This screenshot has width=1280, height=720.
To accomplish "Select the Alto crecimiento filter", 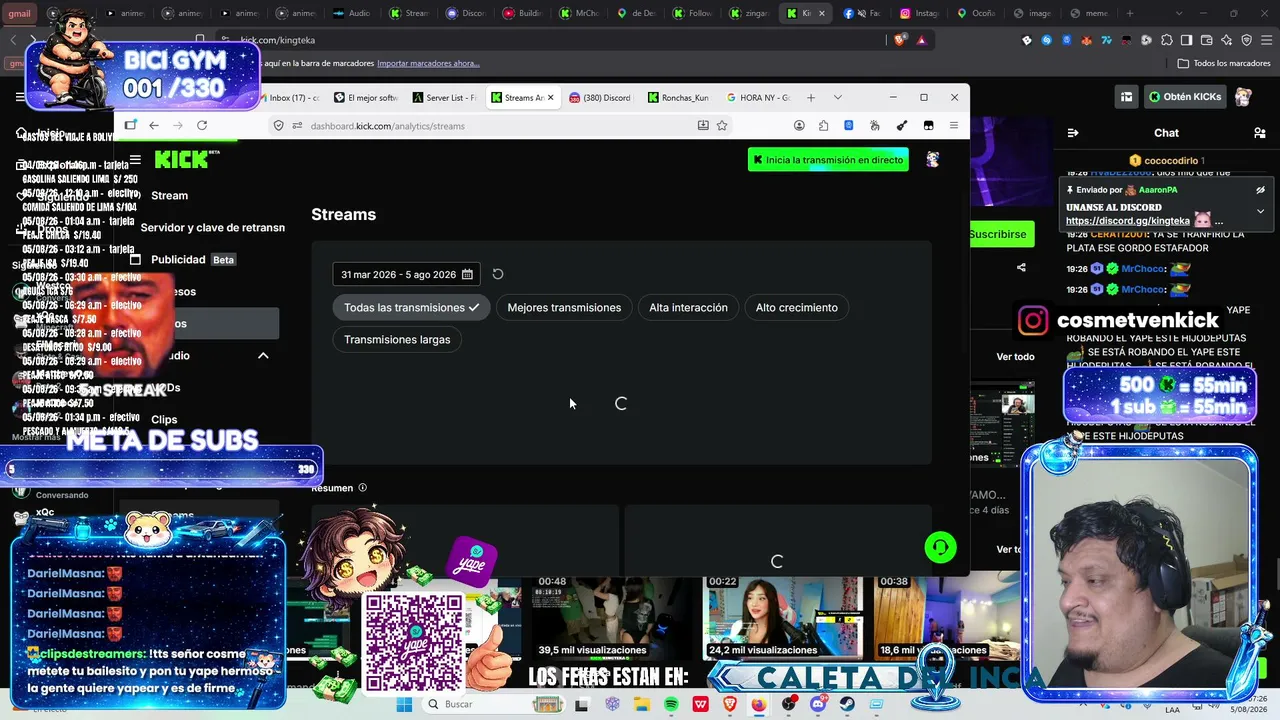I will tap(797, 307).
